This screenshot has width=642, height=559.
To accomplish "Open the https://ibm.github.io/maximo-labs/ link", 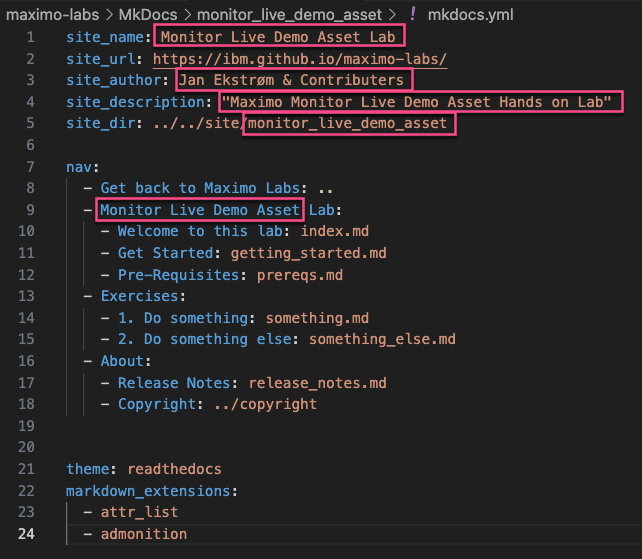I will coord(300,59).
